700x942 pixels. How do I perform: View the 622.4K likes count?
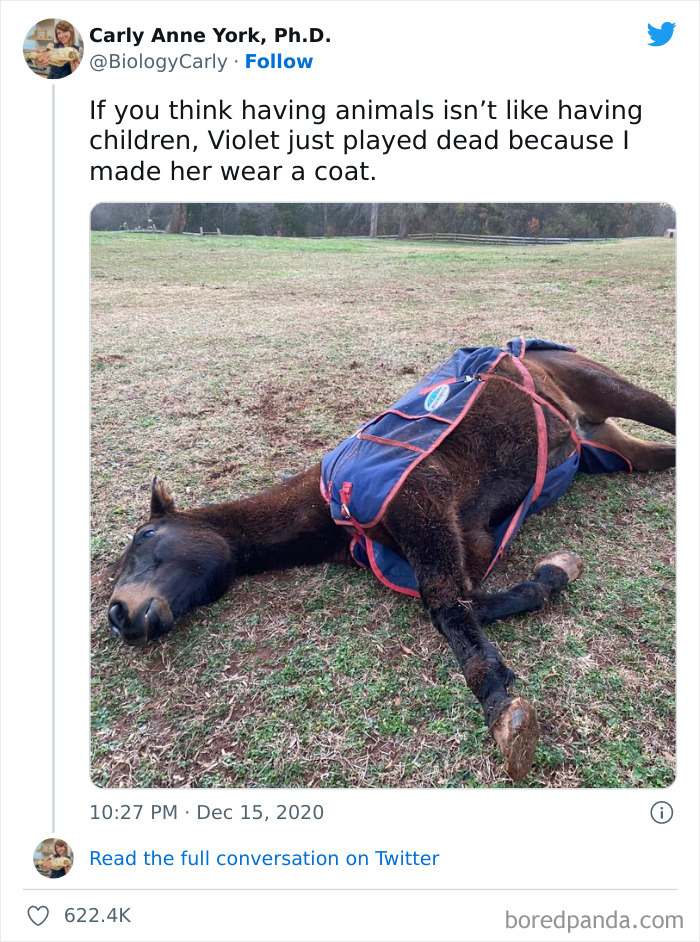tap(97, 915)
